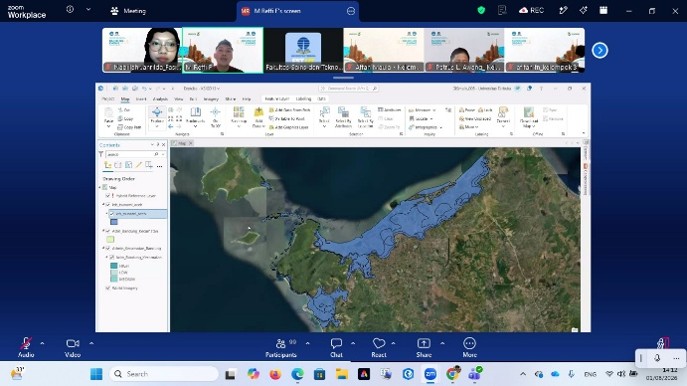Viewport: 687px width, 386px height.
Task: Click the Contents filter funnel icon
Action: click(101, 154)
